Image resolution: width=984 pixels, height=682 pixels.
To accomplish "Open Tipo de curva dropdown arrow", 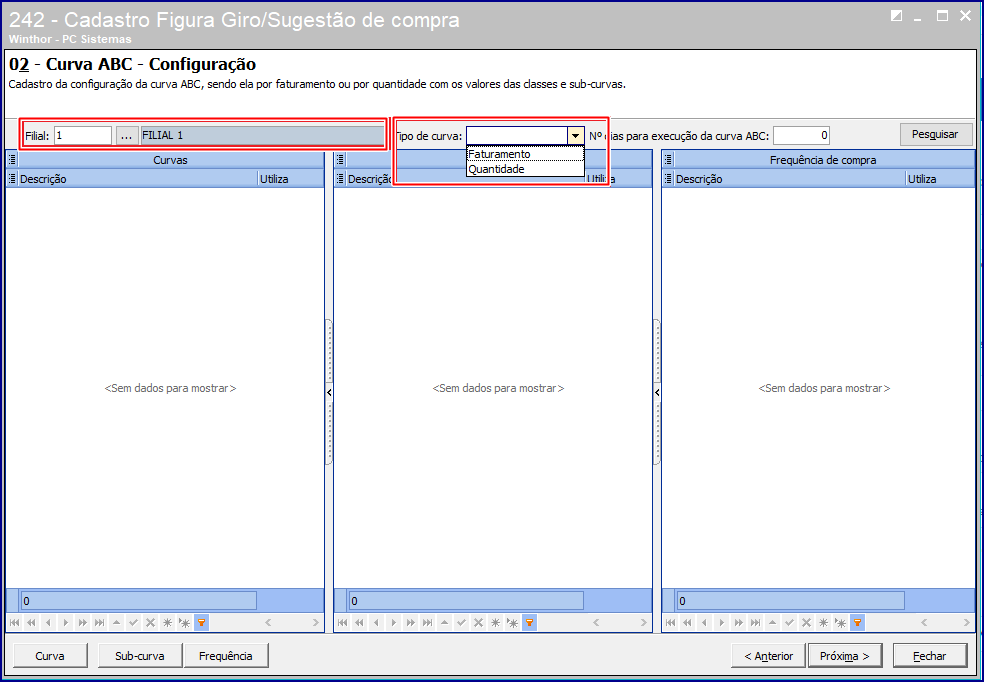I will [575, 136].
